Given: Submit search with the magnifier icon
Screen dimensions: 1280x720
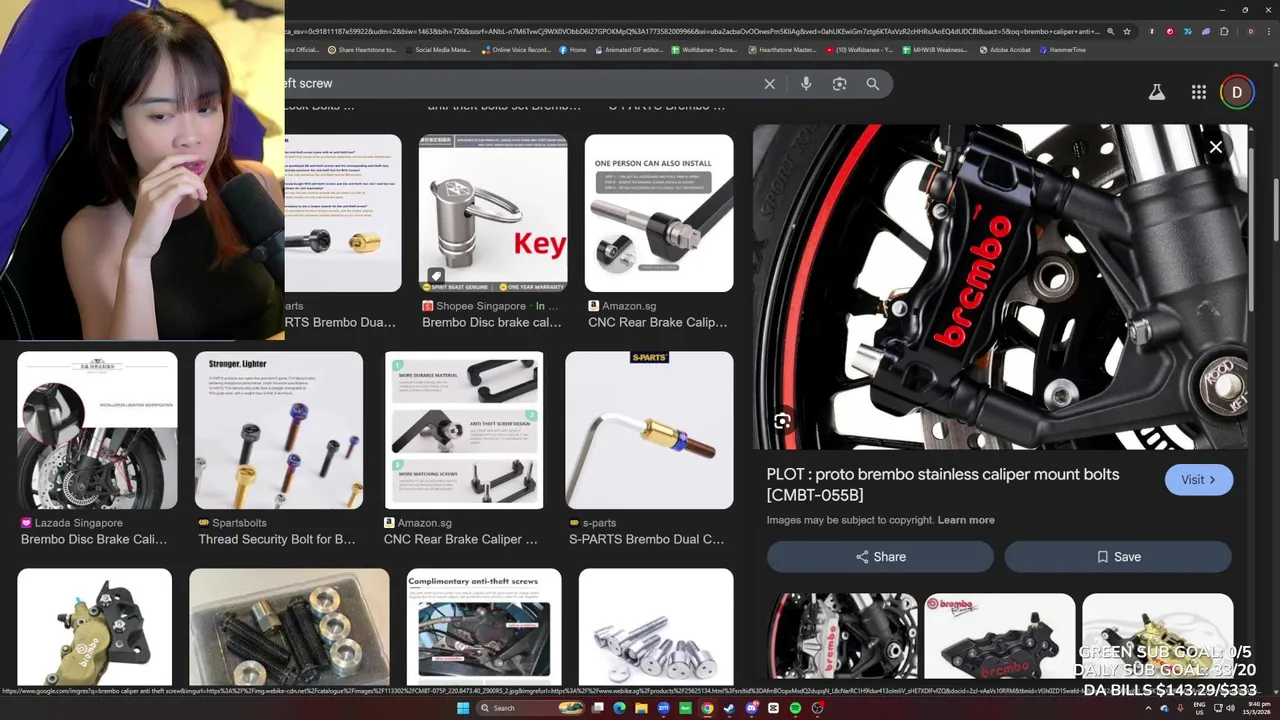Looking at the screenshot, I should tap(873, 84).
